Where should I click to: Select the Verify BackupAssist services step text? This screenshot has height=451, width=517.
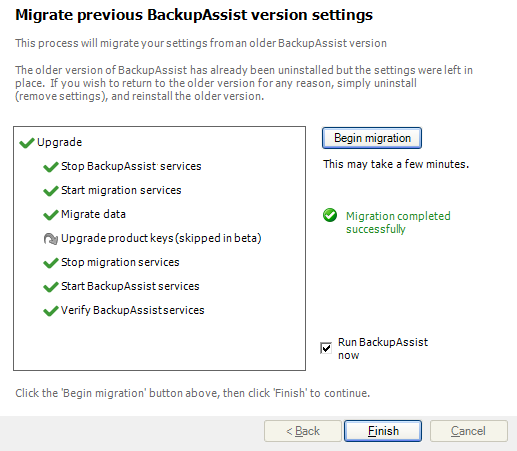(x=132, y=310)
